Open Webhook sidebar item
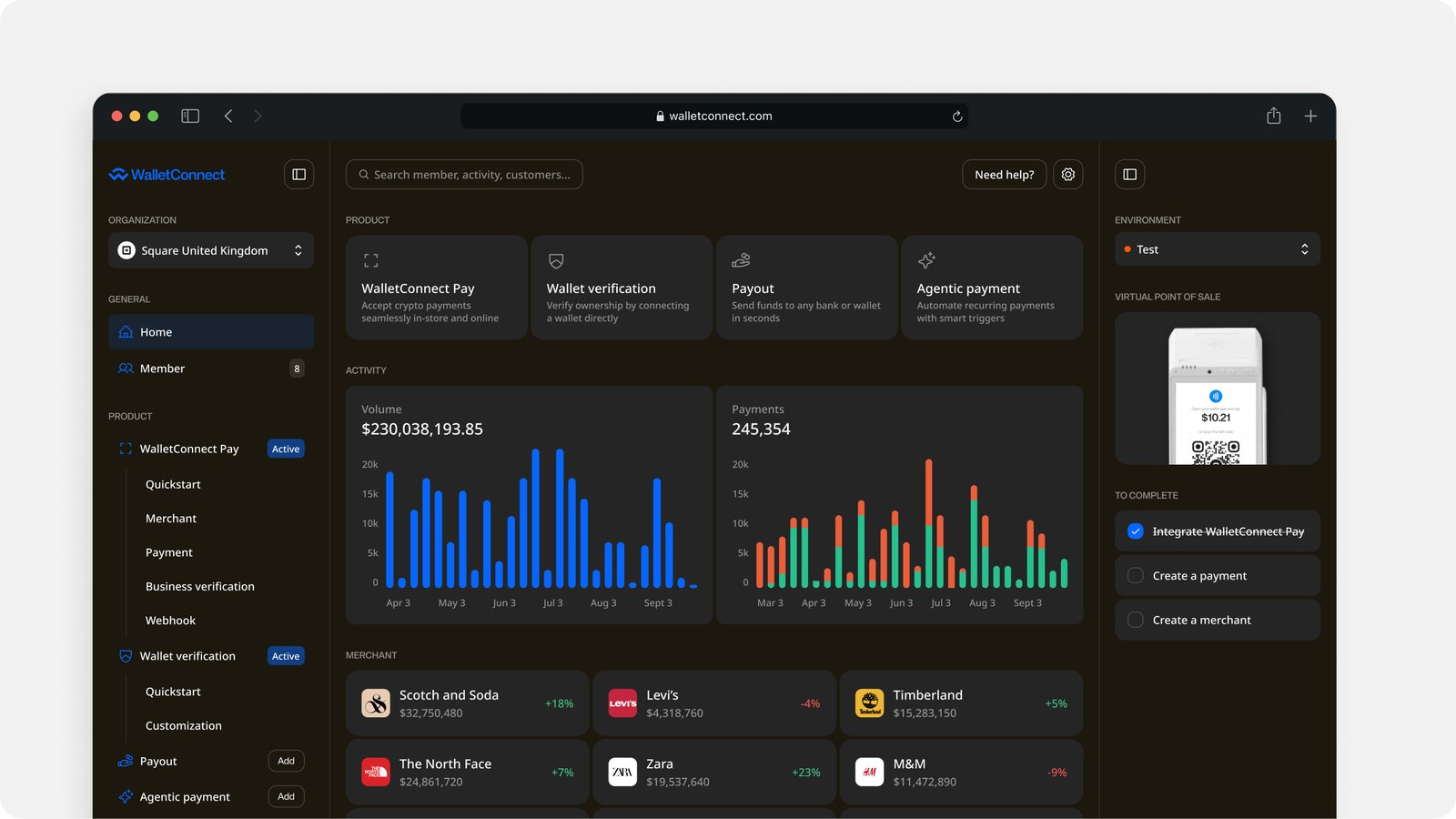The width and height of the screenshot is (1456, 819). (x=170, y=621)
